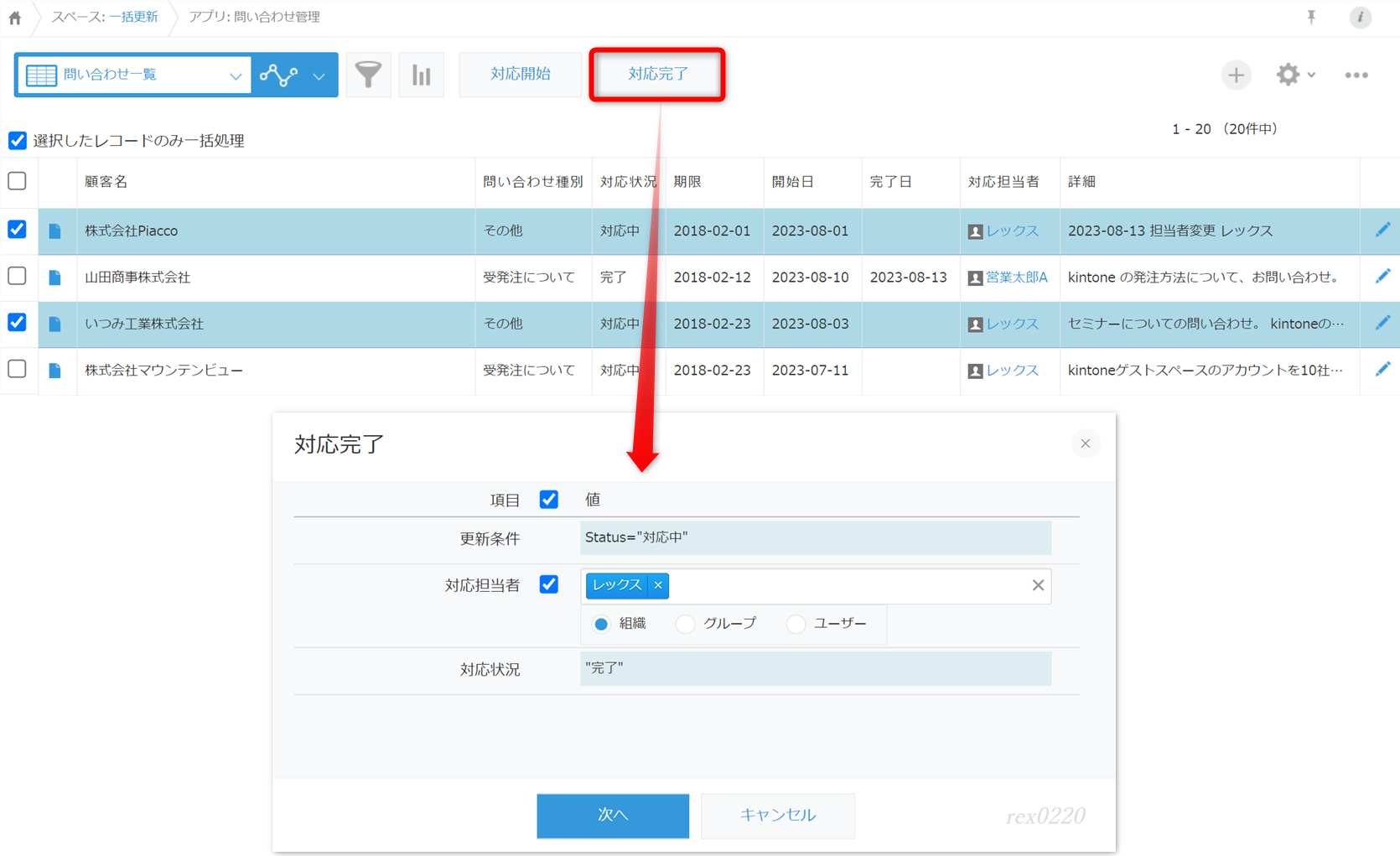Toggle the 対応担当者 checkbox in dialog
The image size is (1400, 856).
(x=548, y=584)
